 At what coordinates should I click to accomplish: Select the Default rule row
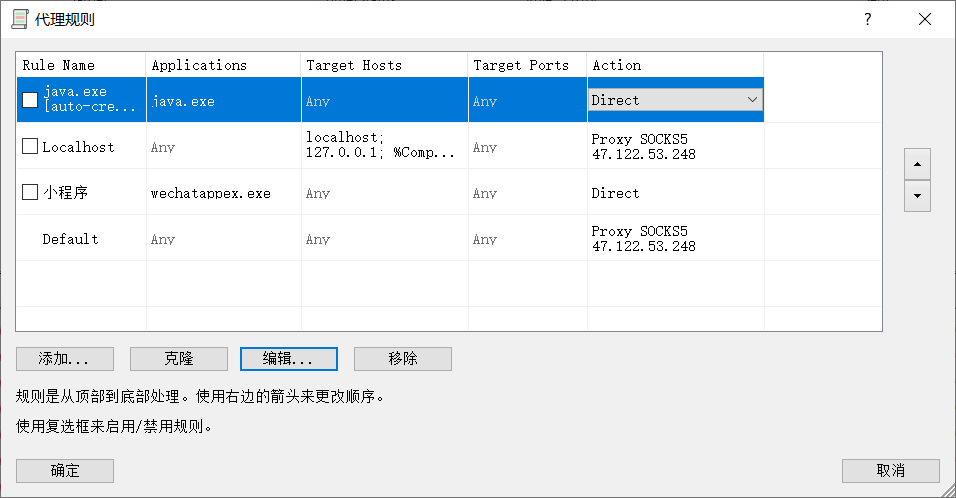click(x=70, y=239)
